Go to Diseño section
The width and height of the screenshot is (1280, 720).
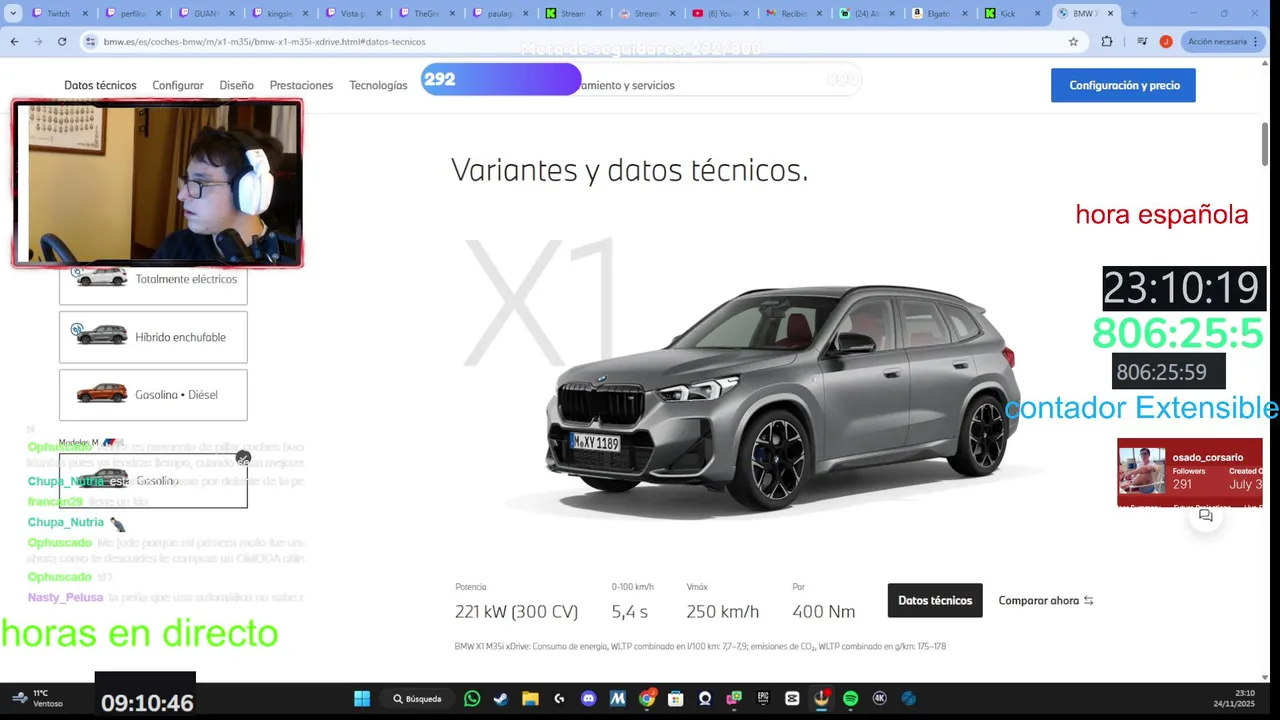(x=237, y=85)
